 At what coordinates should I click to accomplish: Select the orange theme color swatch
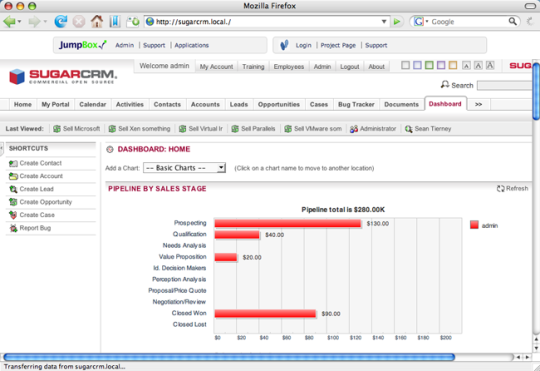(453, 65)
